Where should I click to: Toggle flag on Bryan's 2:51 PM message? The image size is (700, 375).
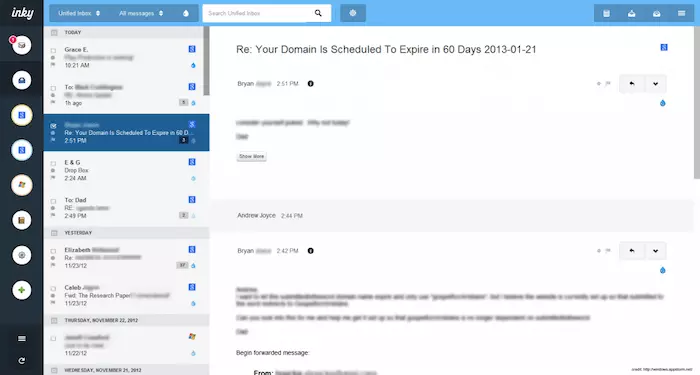(x=608, y=83)
